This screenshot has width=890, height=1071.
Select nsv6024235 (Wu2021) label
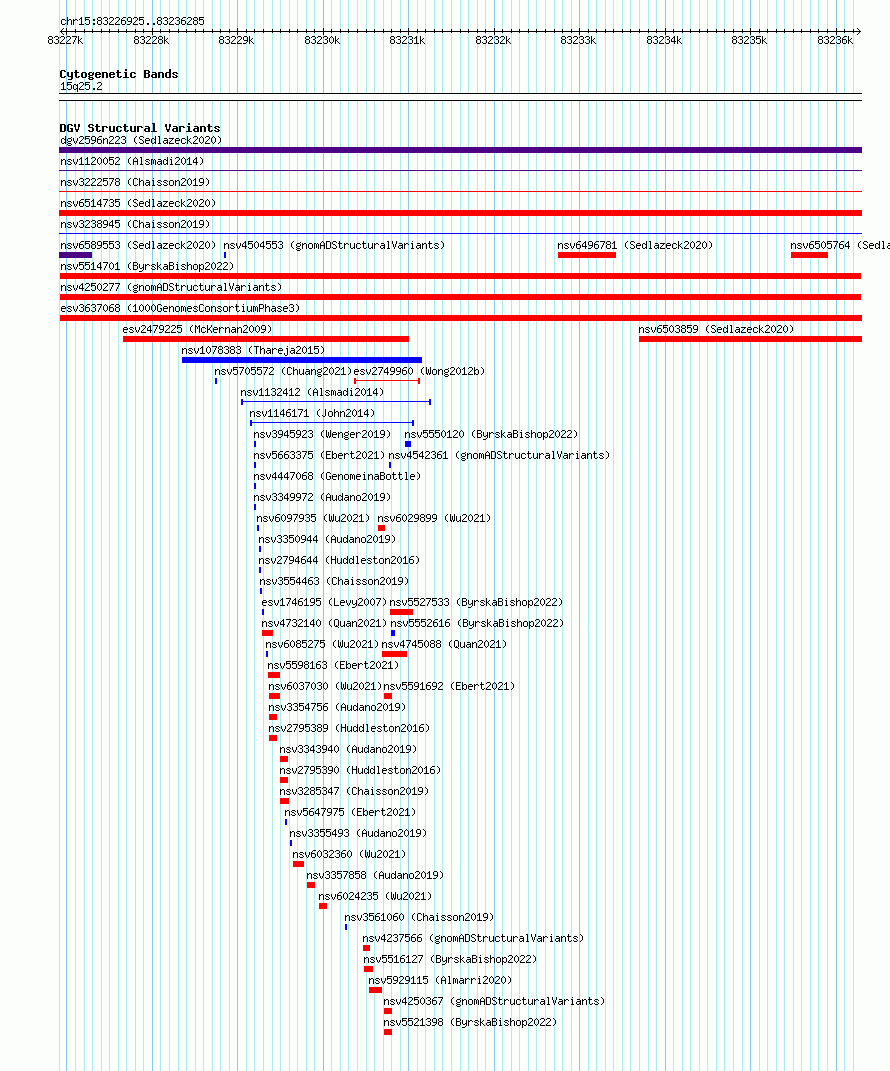375,897
